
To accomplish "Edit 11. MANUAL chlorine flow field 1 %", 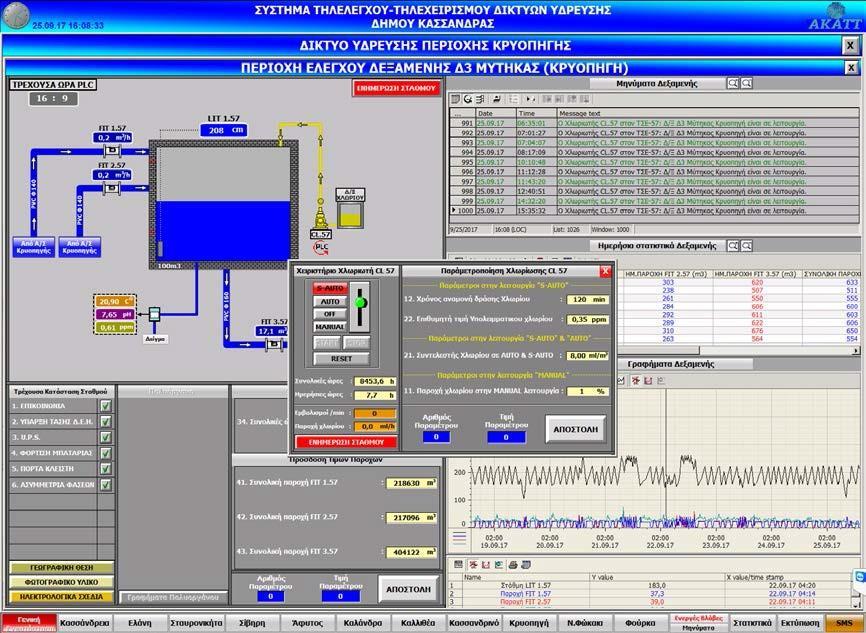I will coord(588,391).
